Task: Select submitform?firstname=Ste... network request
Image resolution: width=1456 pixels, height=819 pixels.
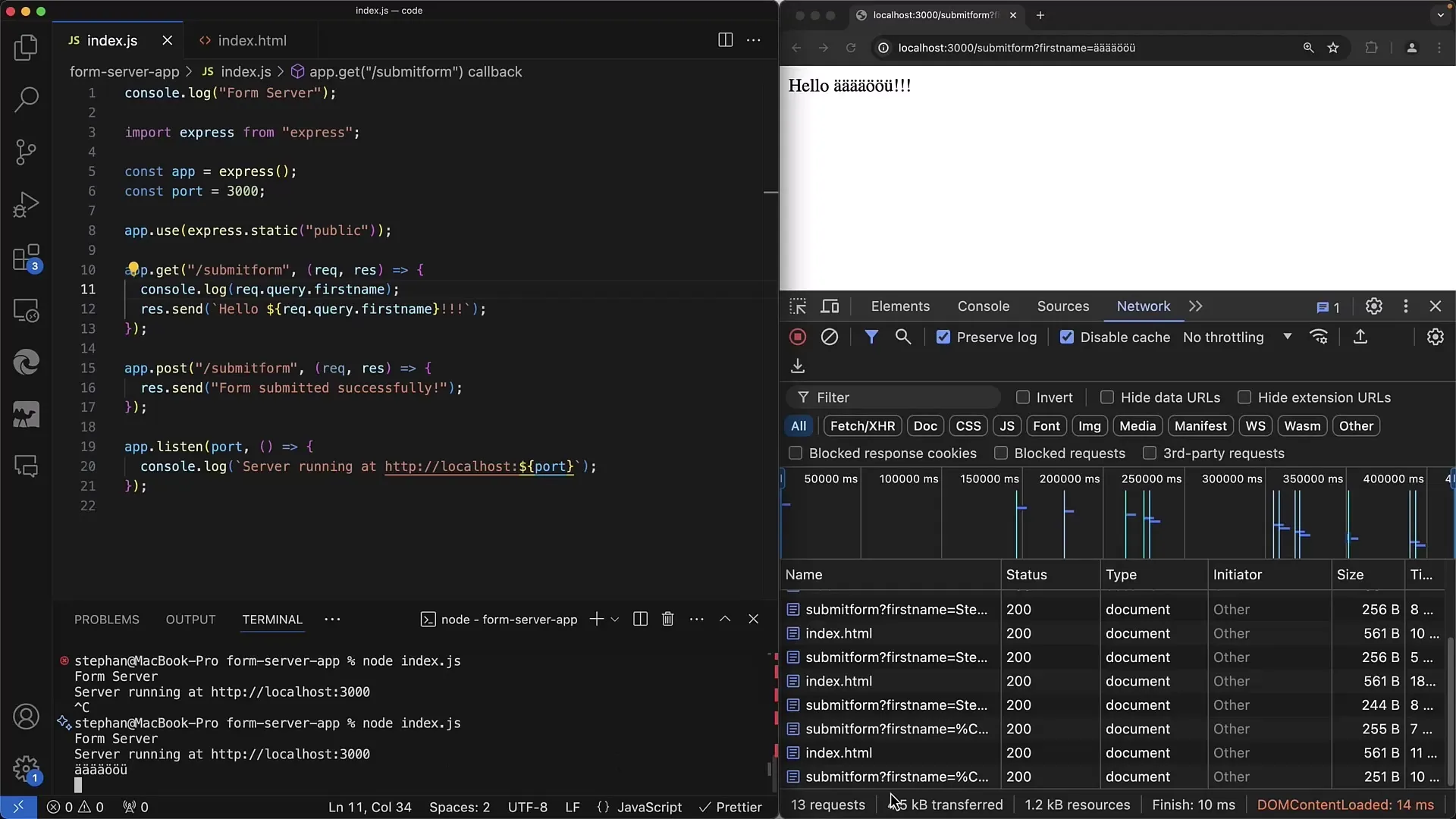Action: (895, 608)
